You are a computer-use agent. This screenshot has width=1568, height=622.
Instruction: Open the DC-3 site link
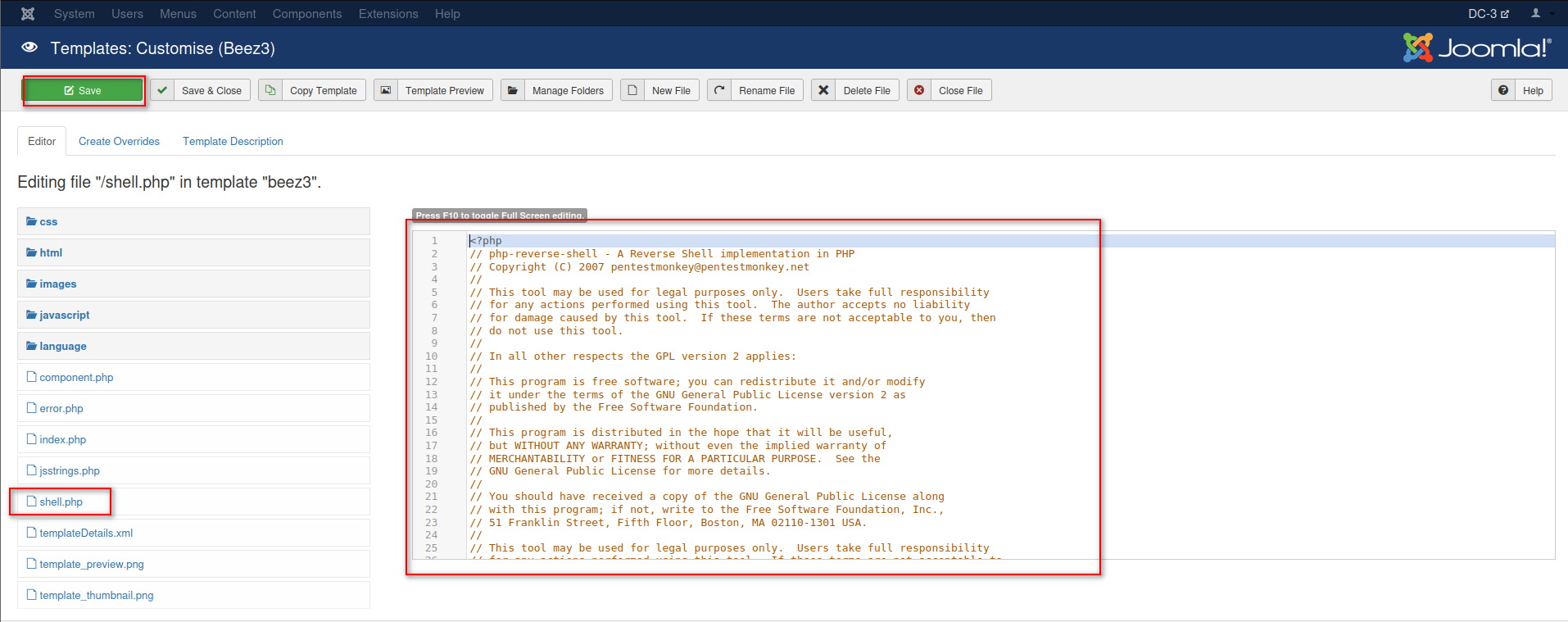pos(1488,14)
